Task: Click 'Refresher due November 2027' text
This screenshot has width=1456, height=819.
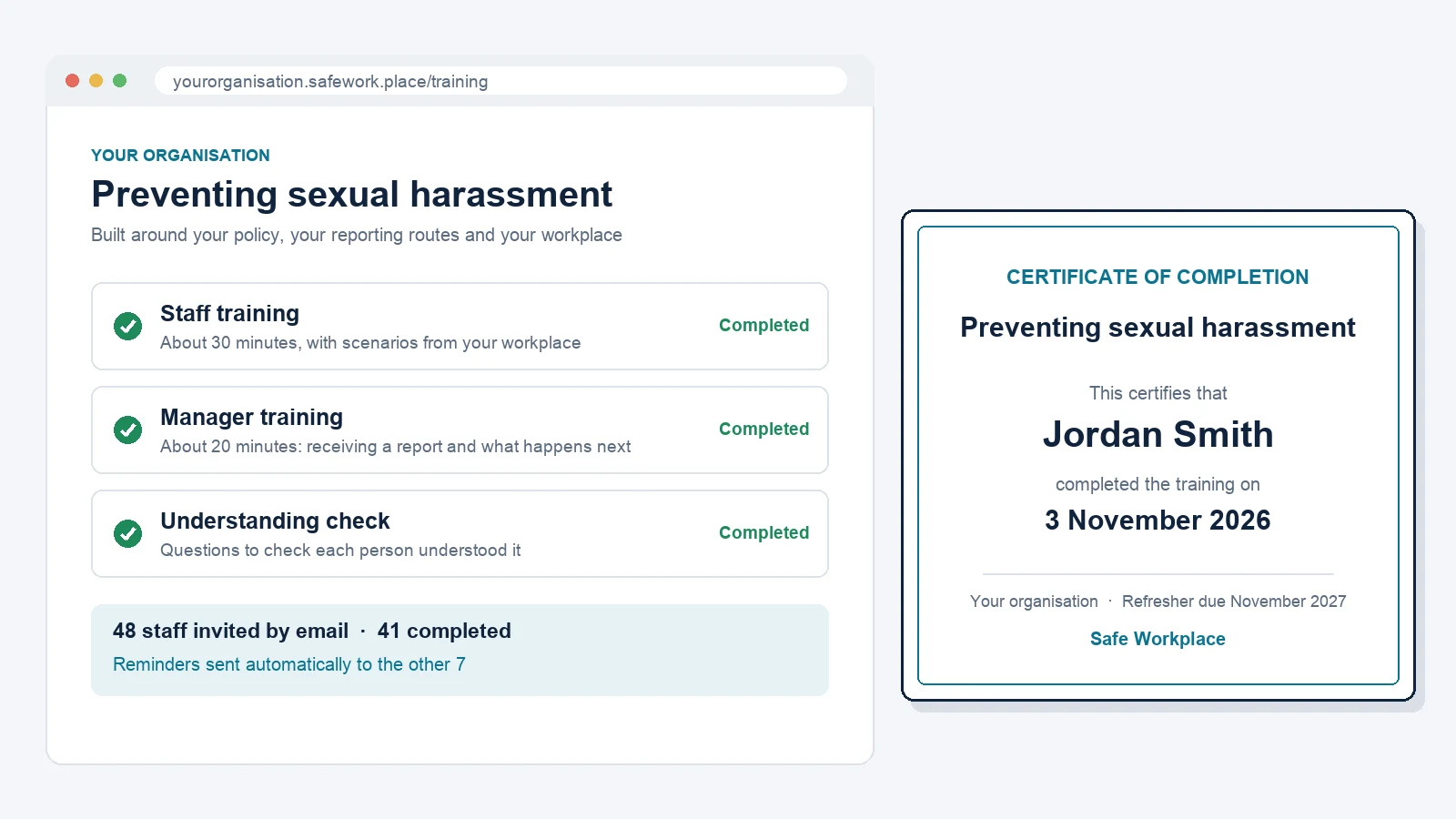Action: 1234,602
